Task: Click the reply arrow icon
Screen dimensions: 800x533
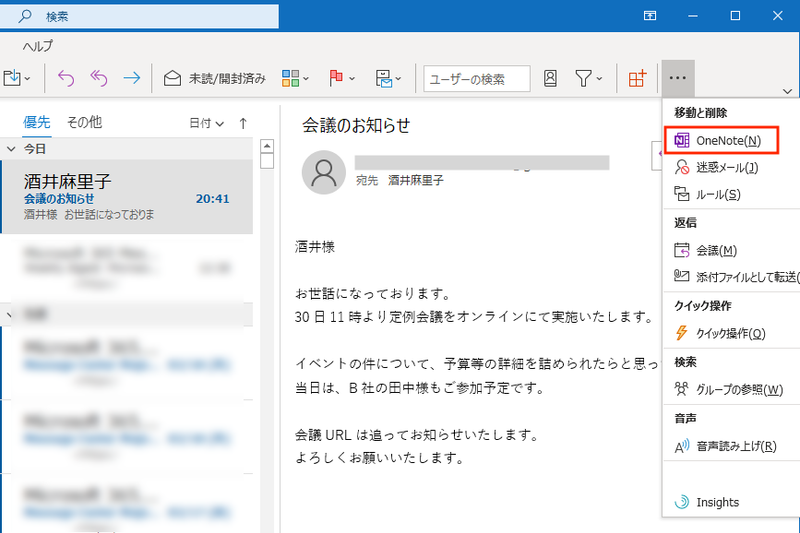Action: pyautogui.click(x=66, y=78)
